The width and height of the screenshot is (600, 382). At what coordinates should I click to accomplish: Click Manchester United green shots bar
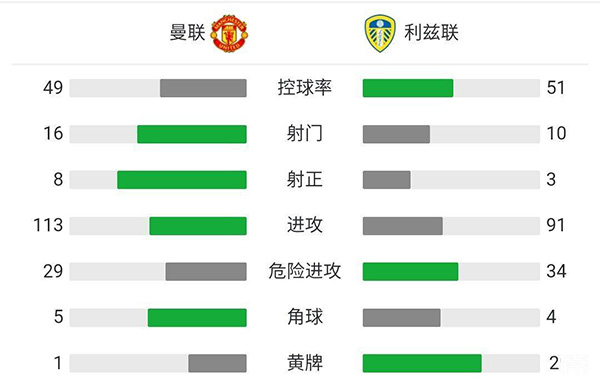(x=192, y=134)
